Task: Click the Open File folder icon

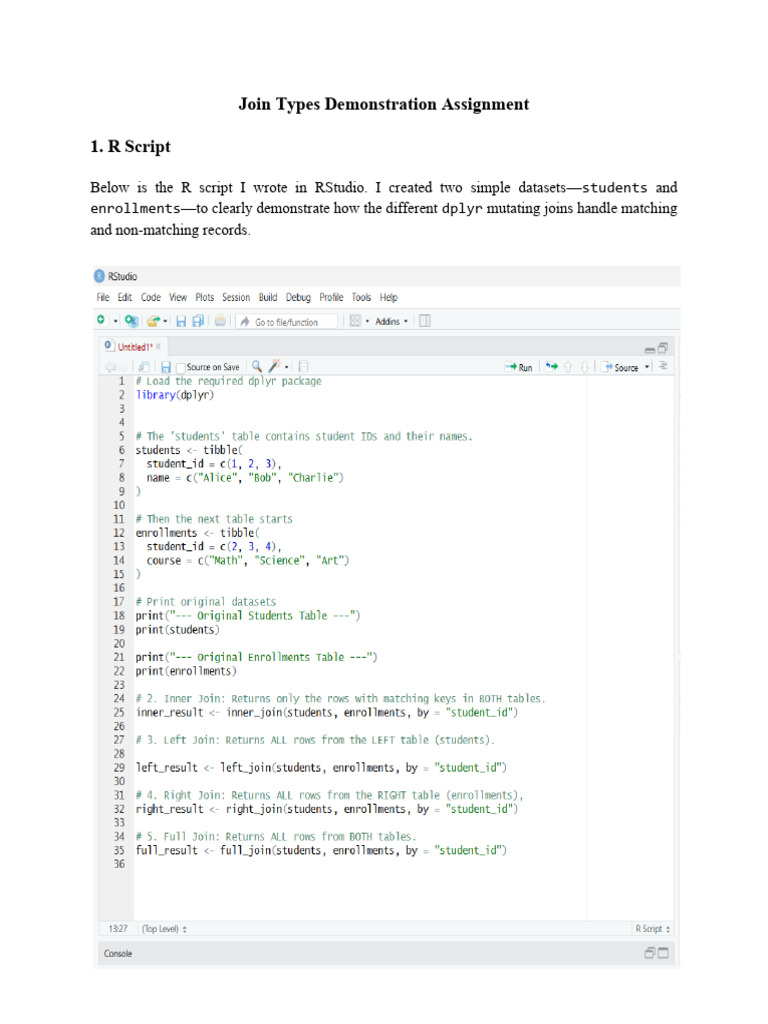Action: pyautogui.click(x=153, y=321)
